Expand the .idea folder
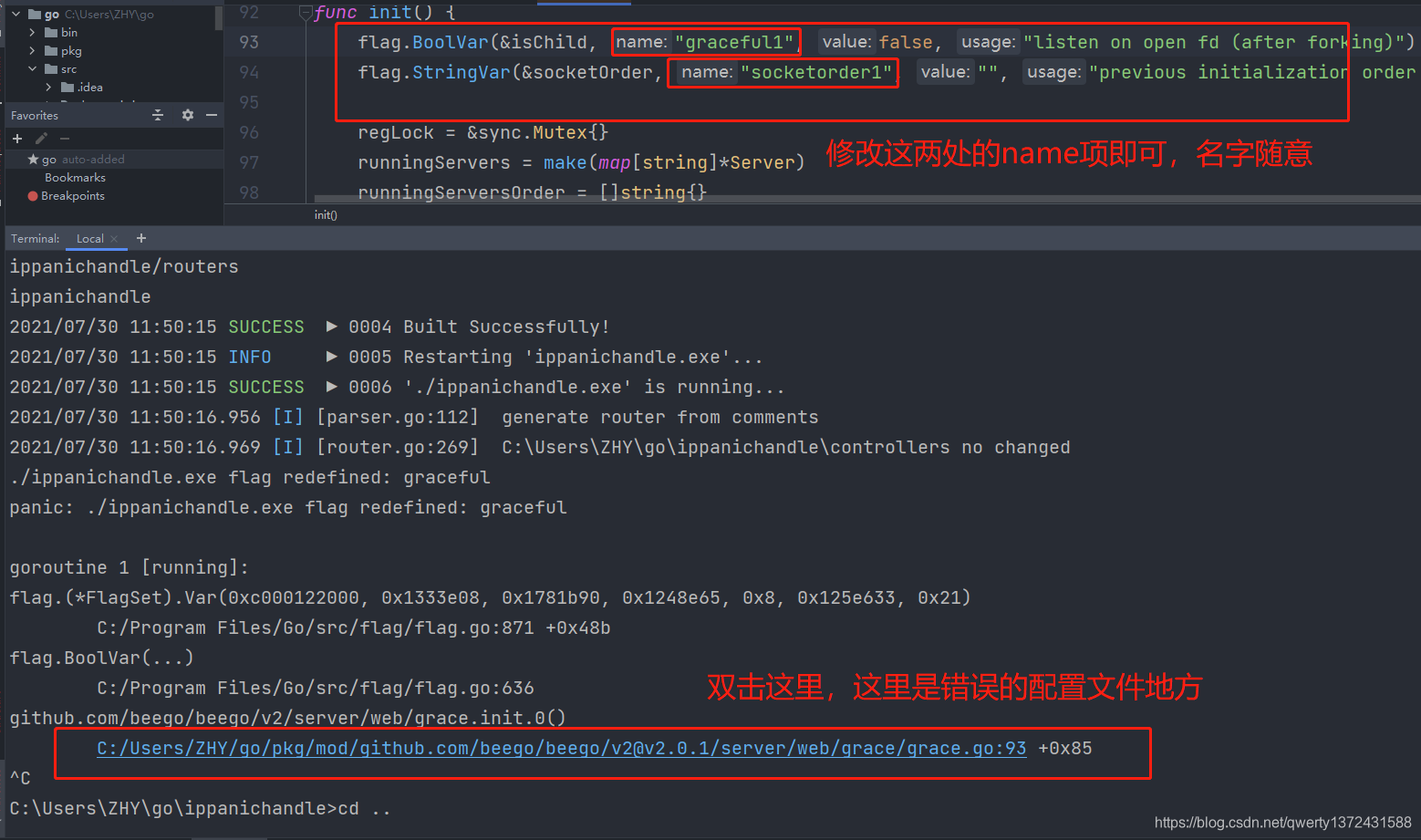Screen dimensions: 1421x840 48,87
